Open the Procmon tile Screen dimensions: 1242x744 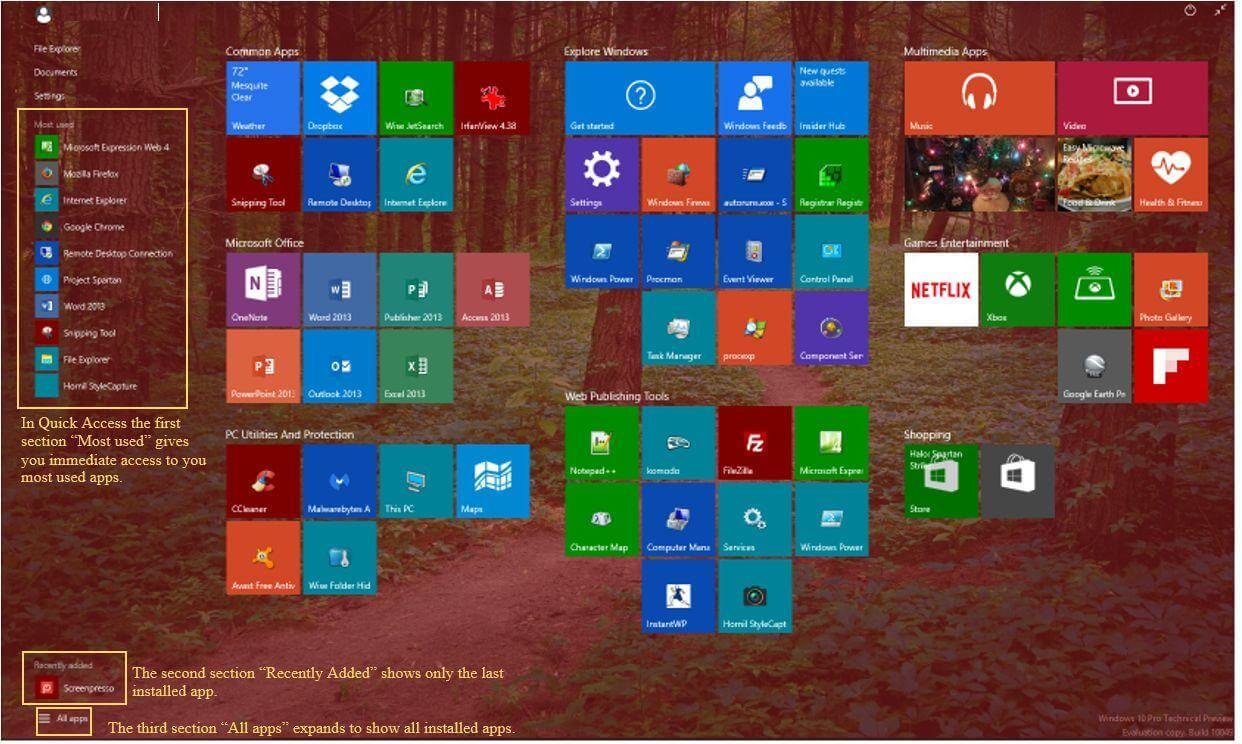click(x=679, y=252)
